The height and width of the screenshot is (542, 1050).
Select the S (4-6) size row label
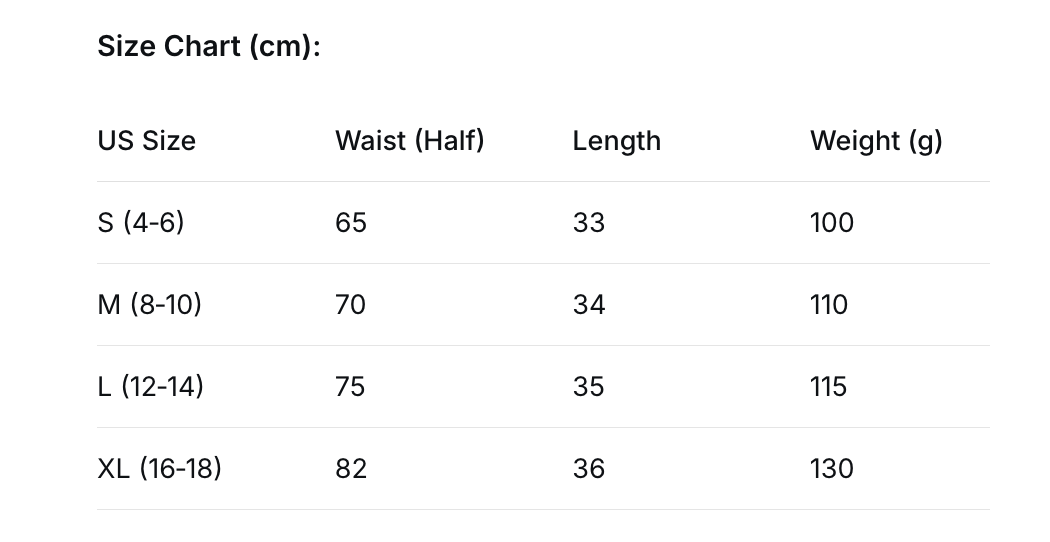click(x=141, y=222)
